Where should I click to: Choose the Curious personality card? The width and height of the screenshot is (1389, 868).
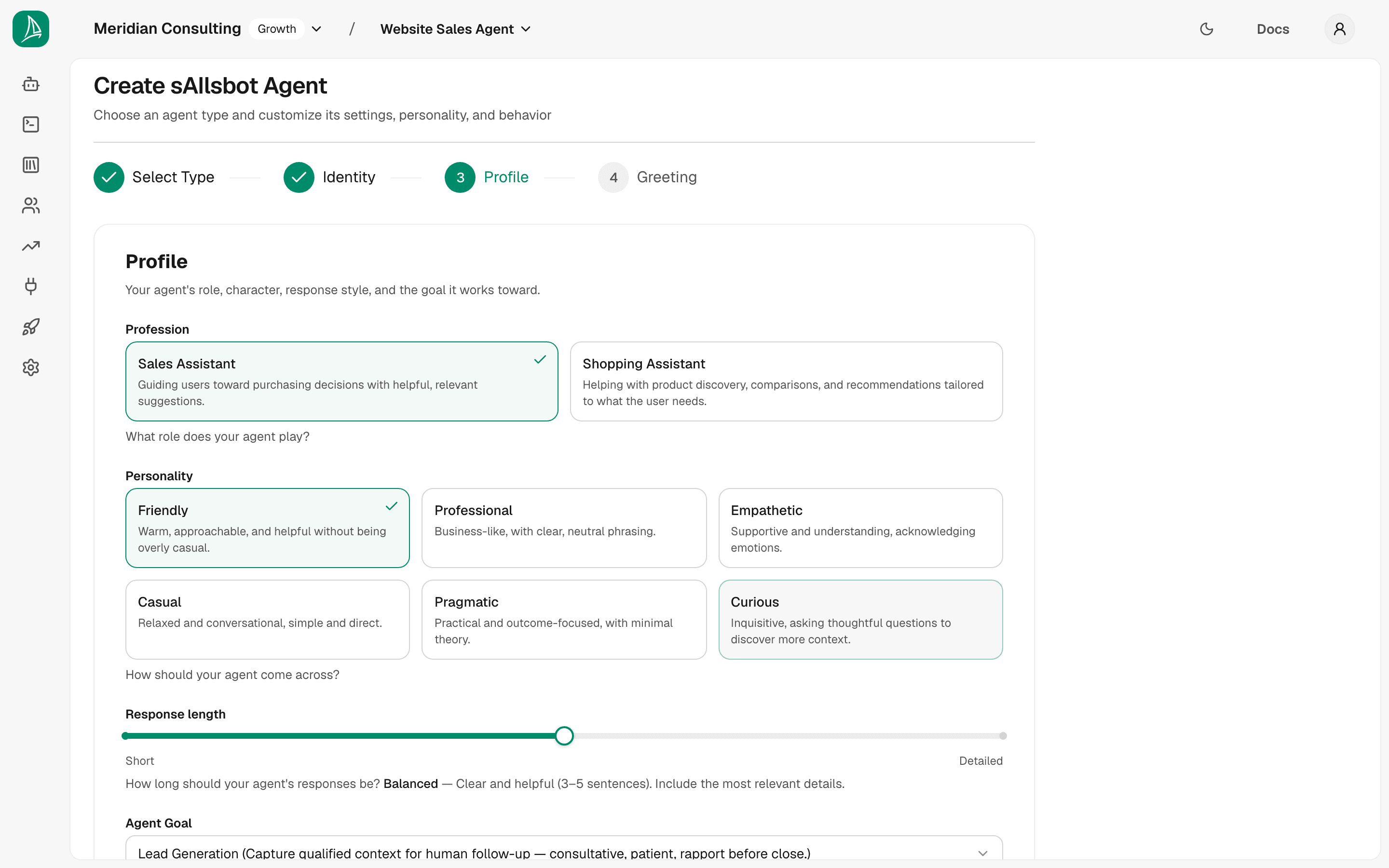tap(860, 620)
